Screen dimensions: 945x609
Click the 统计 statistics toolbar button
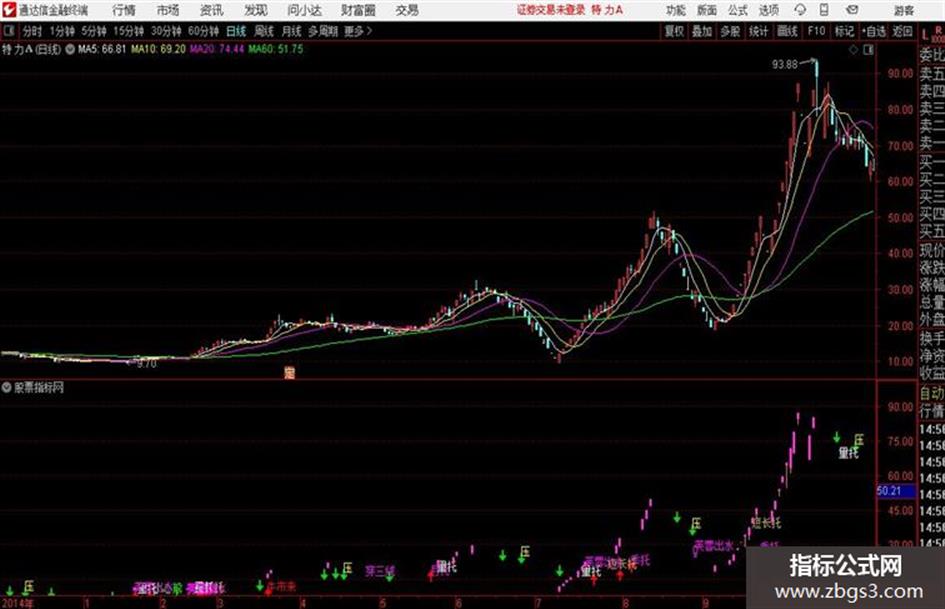(x=759, y=31)
